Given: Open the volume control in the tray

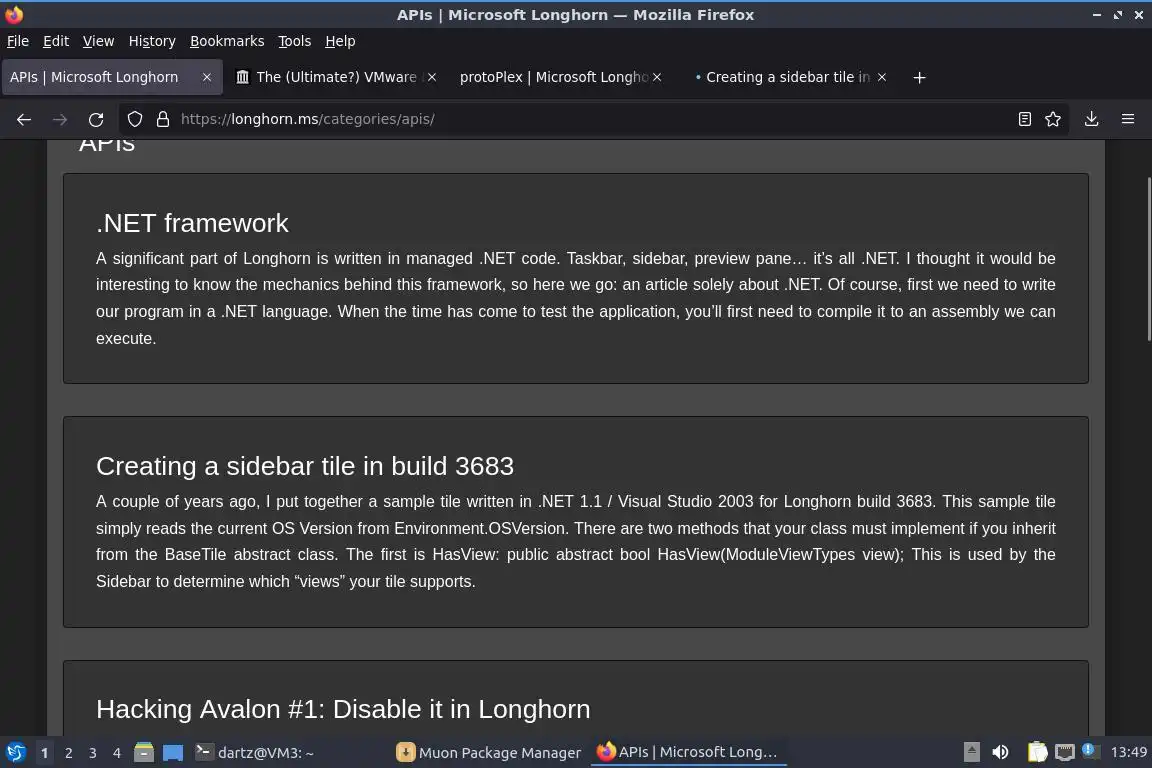Looking at the screenshot, I should (1000, 752).
